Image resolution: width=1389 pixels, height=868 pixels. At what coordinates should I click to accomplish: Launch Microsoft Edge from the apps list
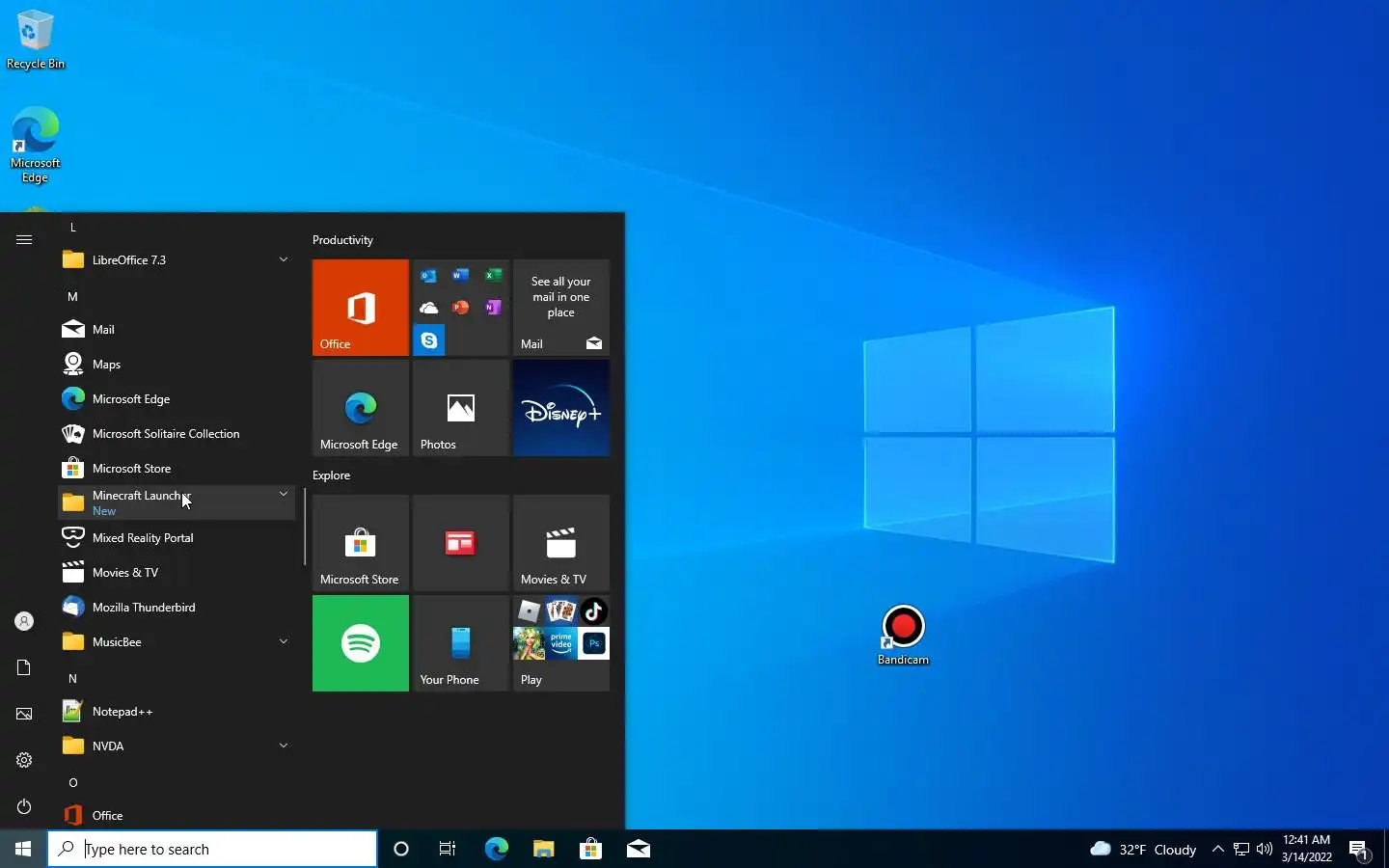click(x=177, y=399)
